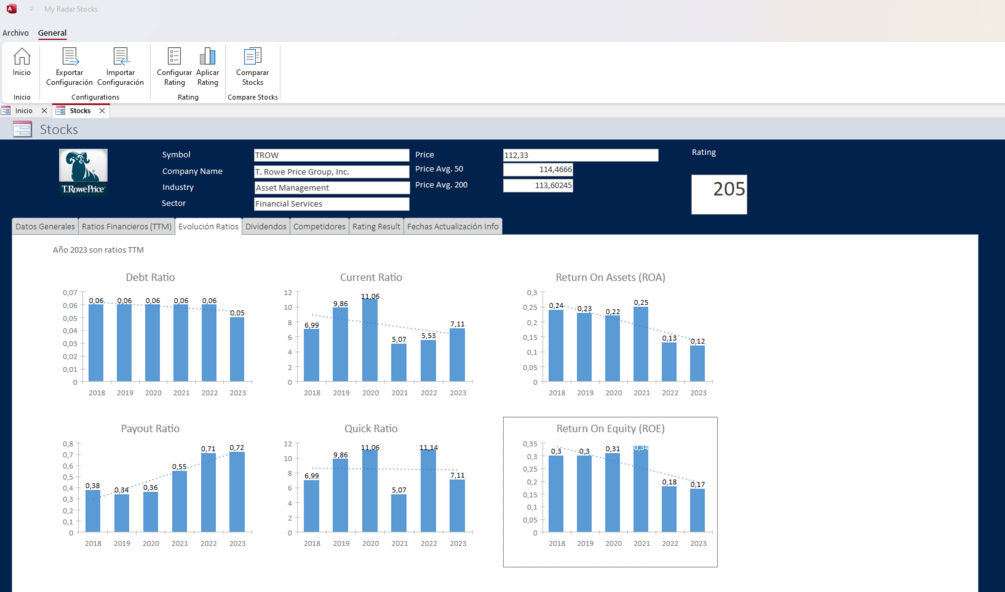Open the quick access toolbar dropdown arrow
This screenshot has height=592, width=1005.
tap(31, 9)
